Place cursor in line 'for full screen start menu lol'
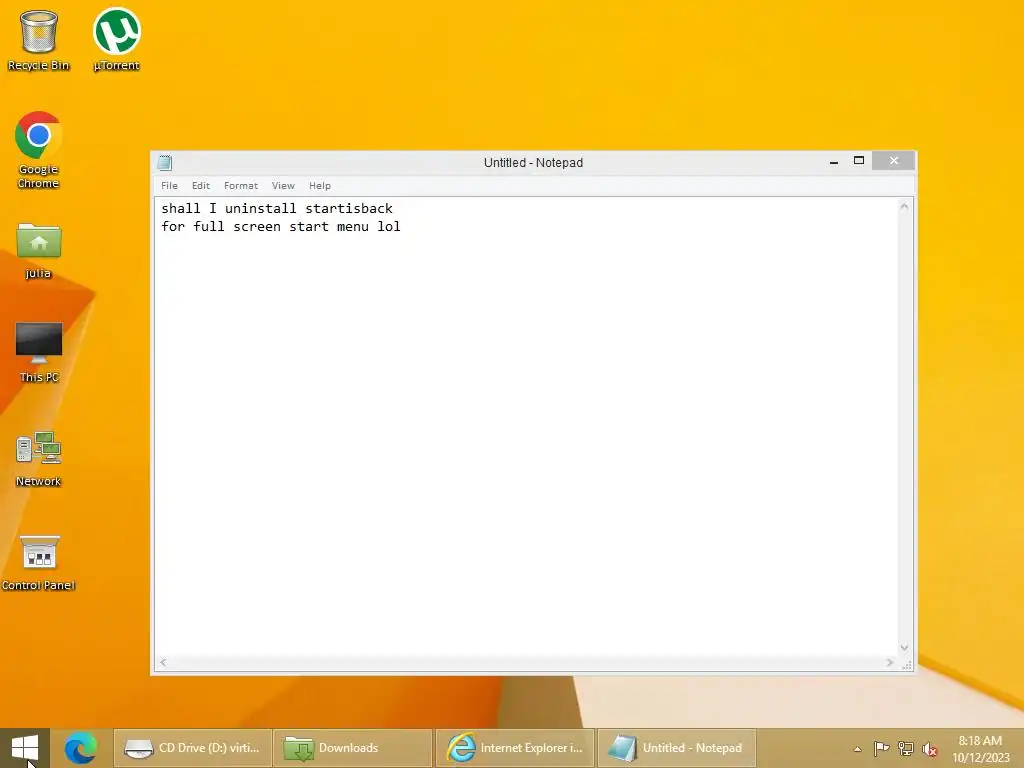Screen dimensions: 1024x768 pyautogui.click(x=281, y=227)
